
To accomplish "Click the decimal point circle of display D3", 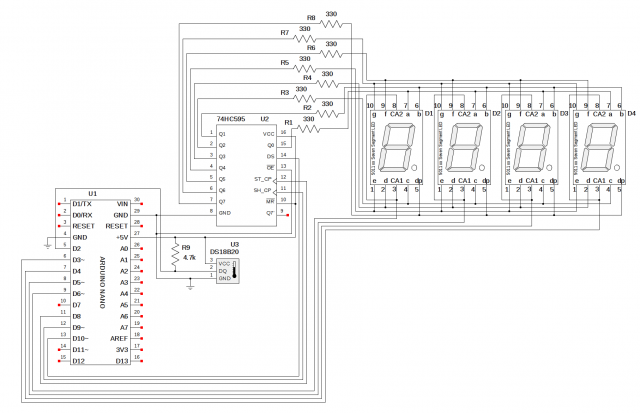I will (x=549, y=168).
